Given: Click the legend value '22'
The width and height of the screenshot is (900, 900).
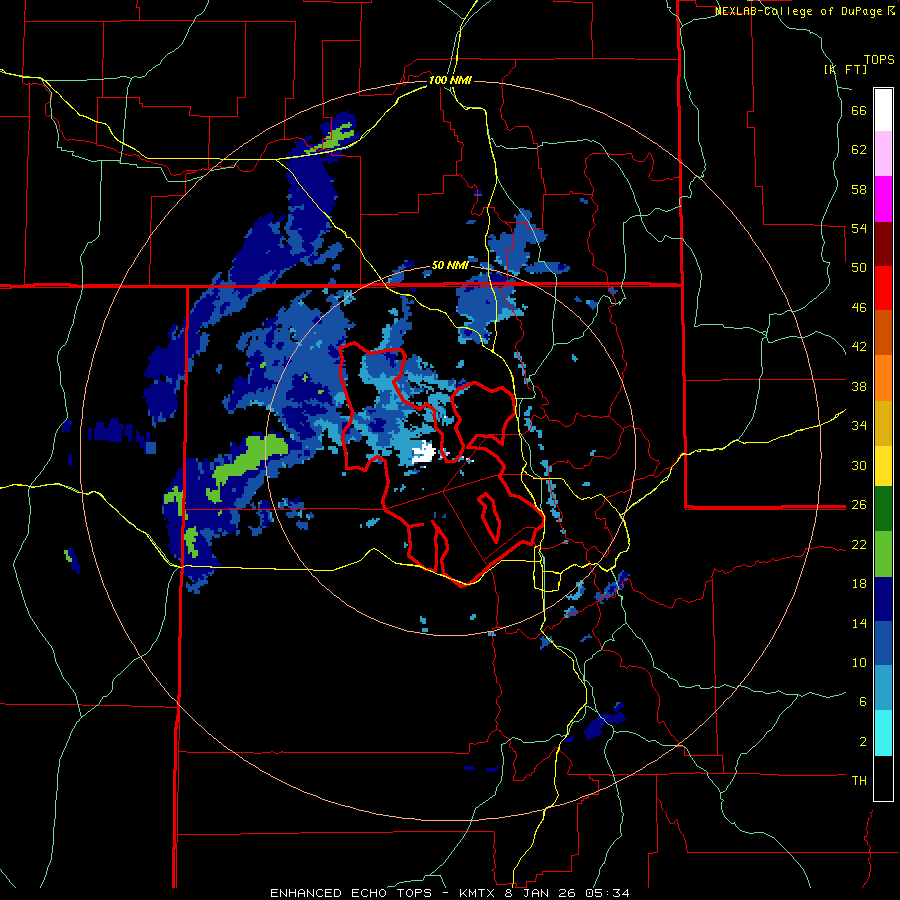Looking at the screenshot, I should (x=859, y=544).
